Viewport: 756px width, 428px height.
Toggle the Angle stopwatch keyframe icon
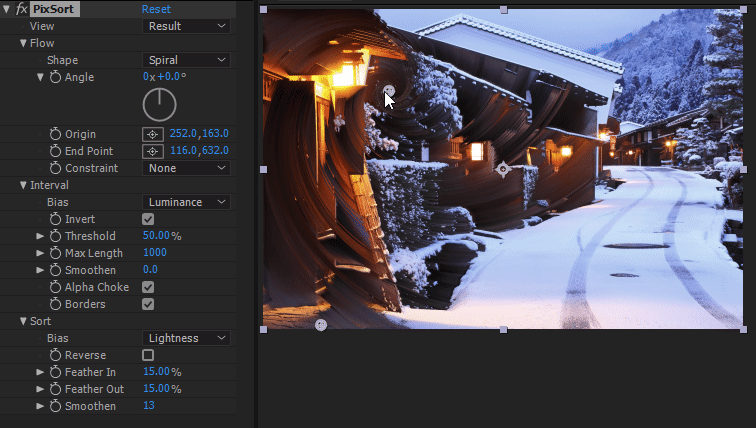pos(55,77)
